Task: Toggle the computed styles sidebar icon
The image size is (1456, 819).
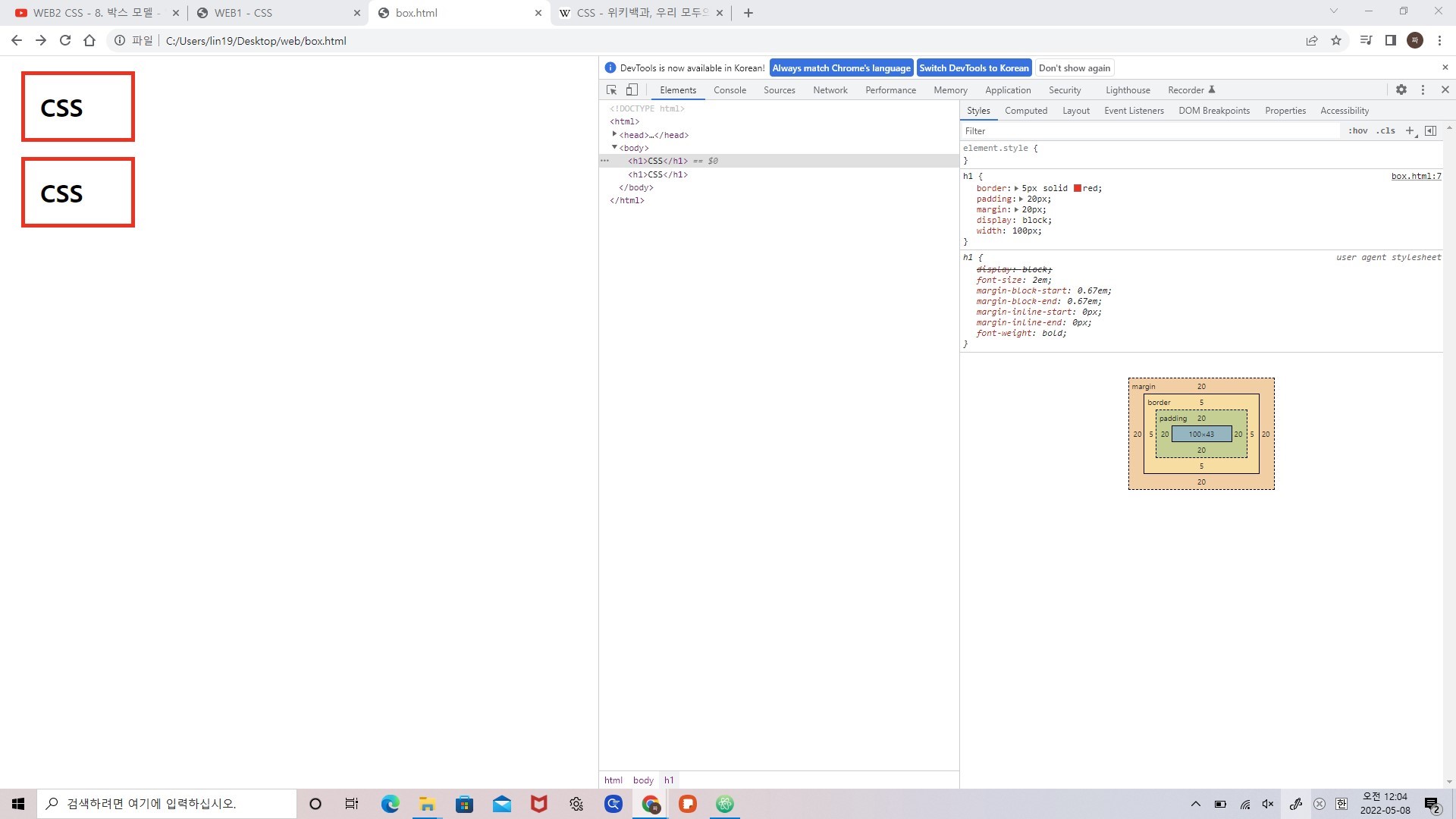Action: click(x=1430, y=130)
